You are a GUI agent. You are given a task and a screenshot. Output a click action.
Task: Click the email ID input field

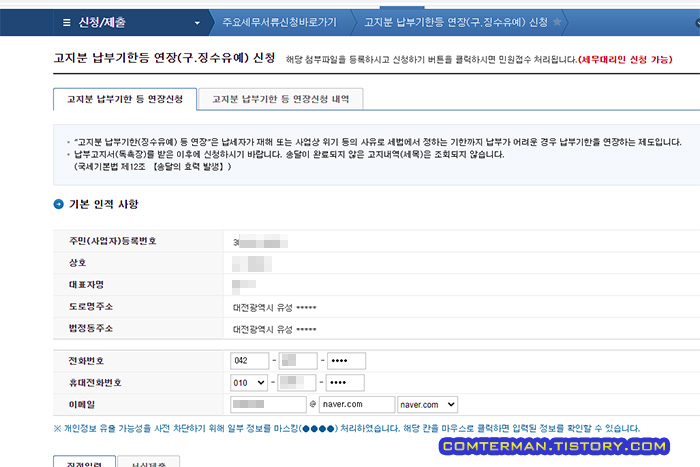(x=268, y=404)
